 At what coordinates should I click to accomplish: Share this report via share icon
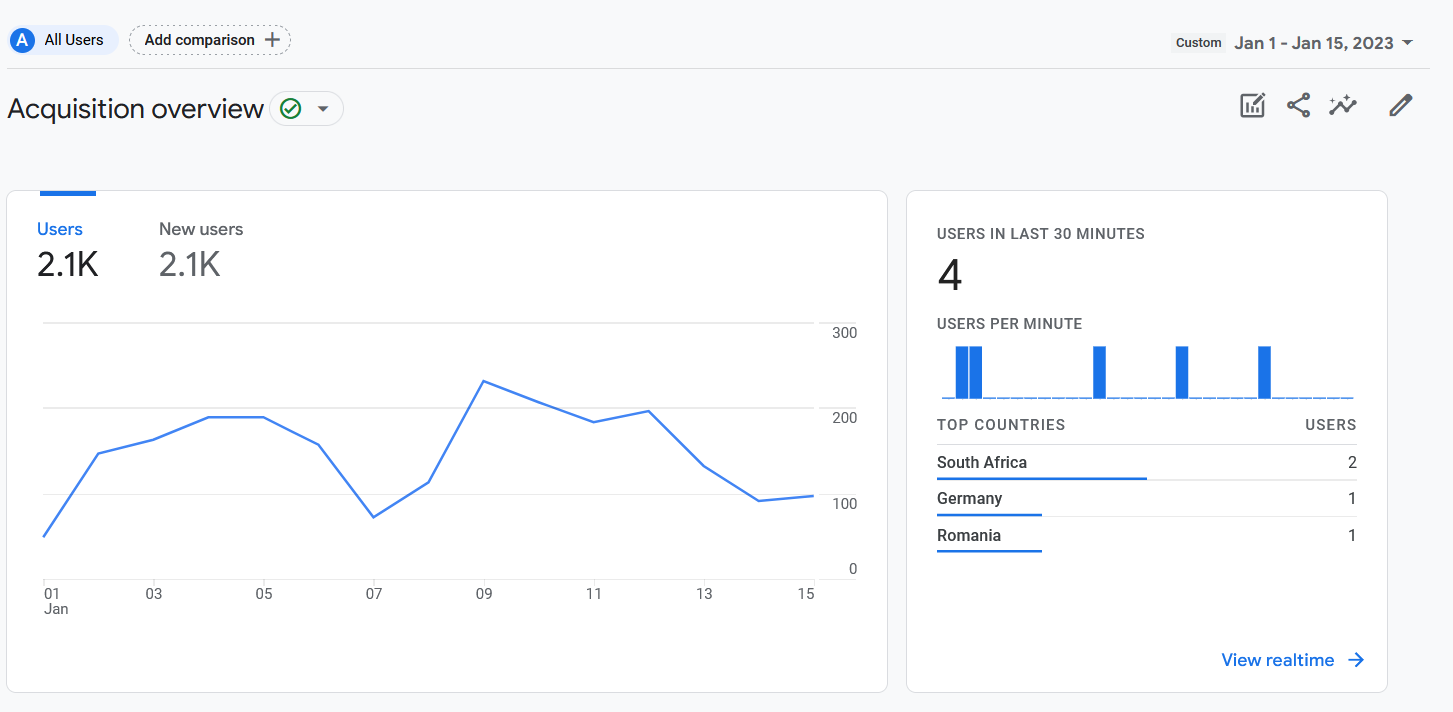coord(1298,106)
